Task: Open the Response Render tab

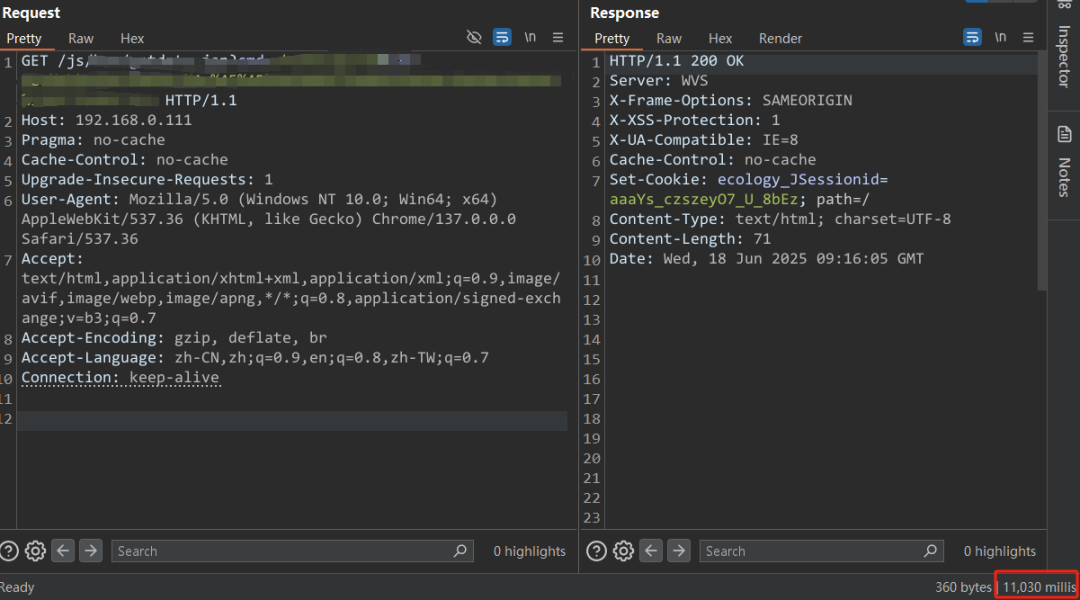Action: click(x=780, y=39)
